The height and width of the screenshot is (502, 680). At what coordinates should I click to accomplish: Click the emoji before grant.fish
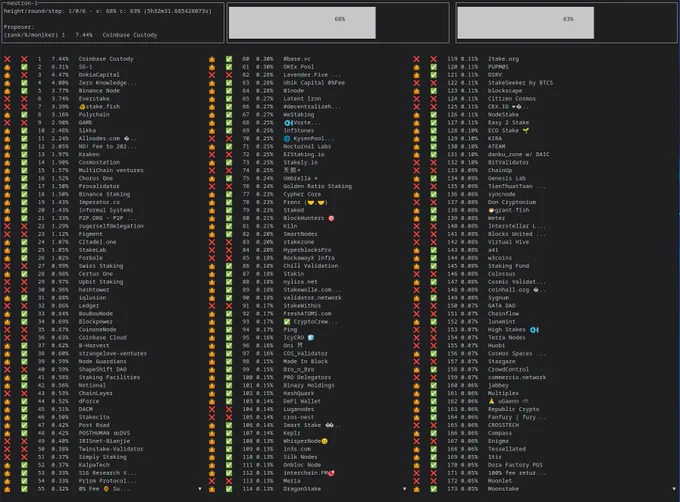pos(491,210)
